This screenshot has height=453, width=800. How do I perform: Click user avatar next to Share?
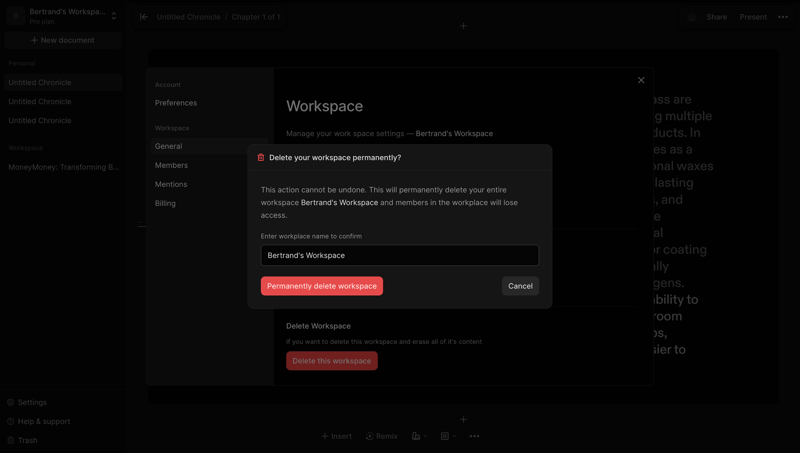tap(691, 17)
